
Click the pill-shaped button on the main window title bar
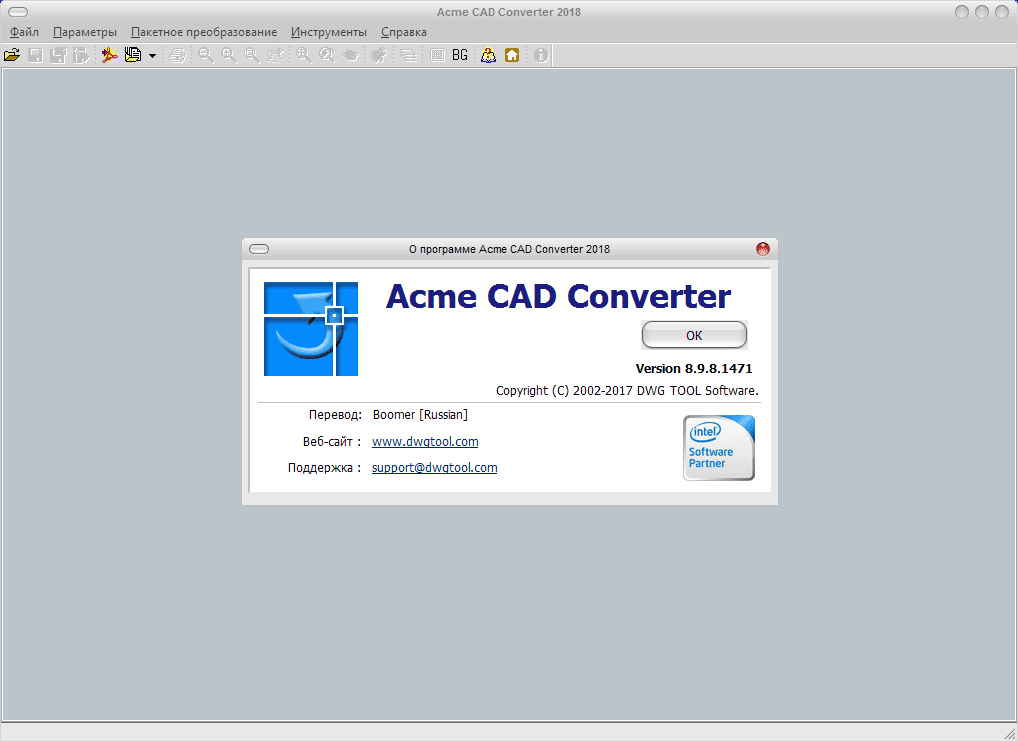[x=18, y=12]
